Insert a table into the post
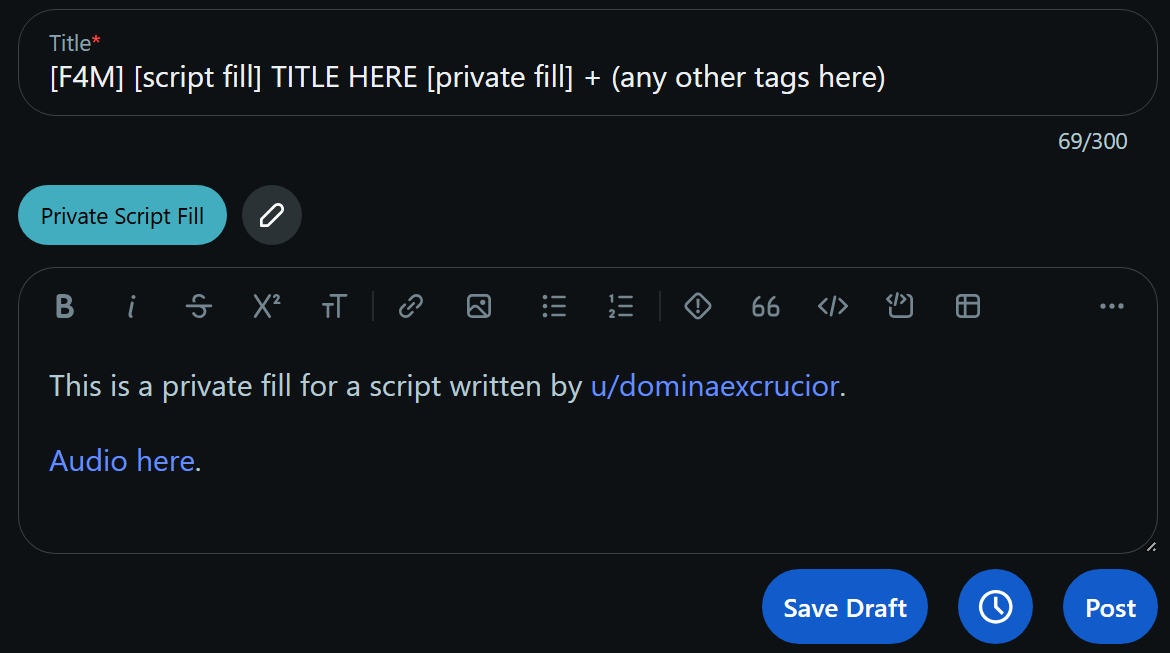The image size is (1170, 653). 968,307
